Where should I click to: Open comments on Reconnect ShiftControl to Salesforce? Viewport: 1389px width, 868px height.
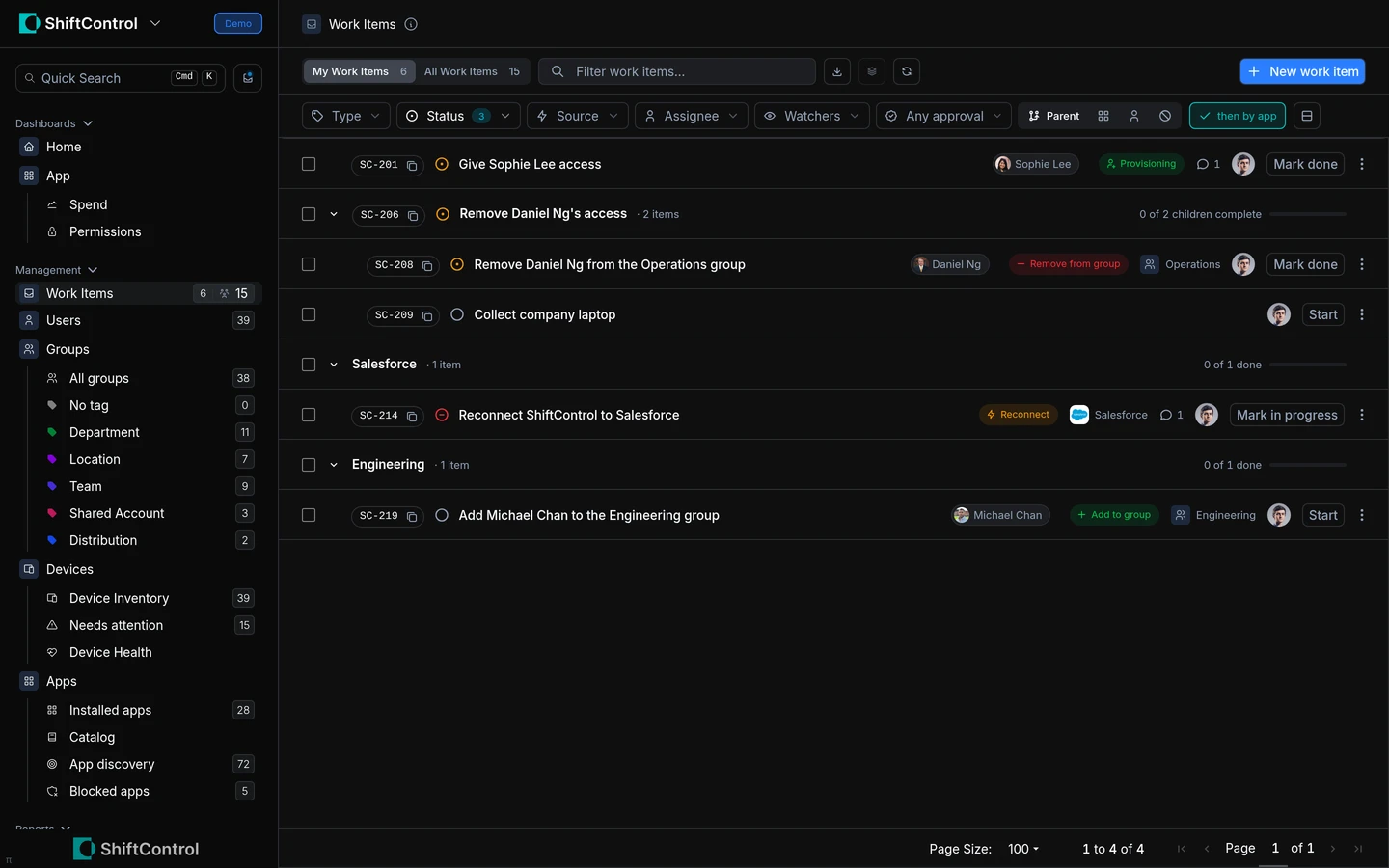pyautogui.click(x=1171, y=415)
